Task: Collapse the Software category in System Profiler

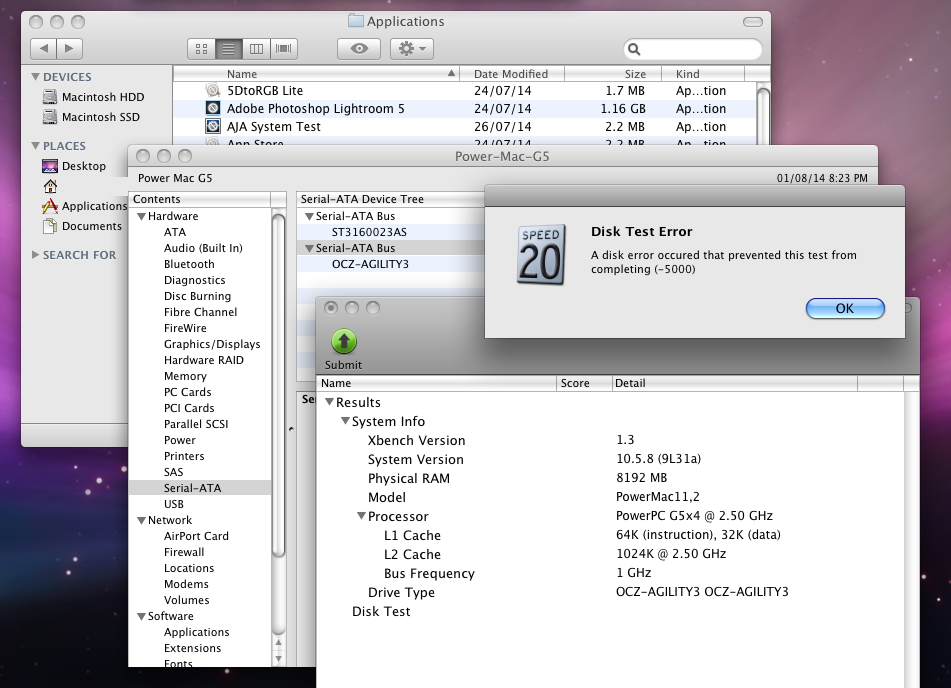Action: tap(141, 616)
